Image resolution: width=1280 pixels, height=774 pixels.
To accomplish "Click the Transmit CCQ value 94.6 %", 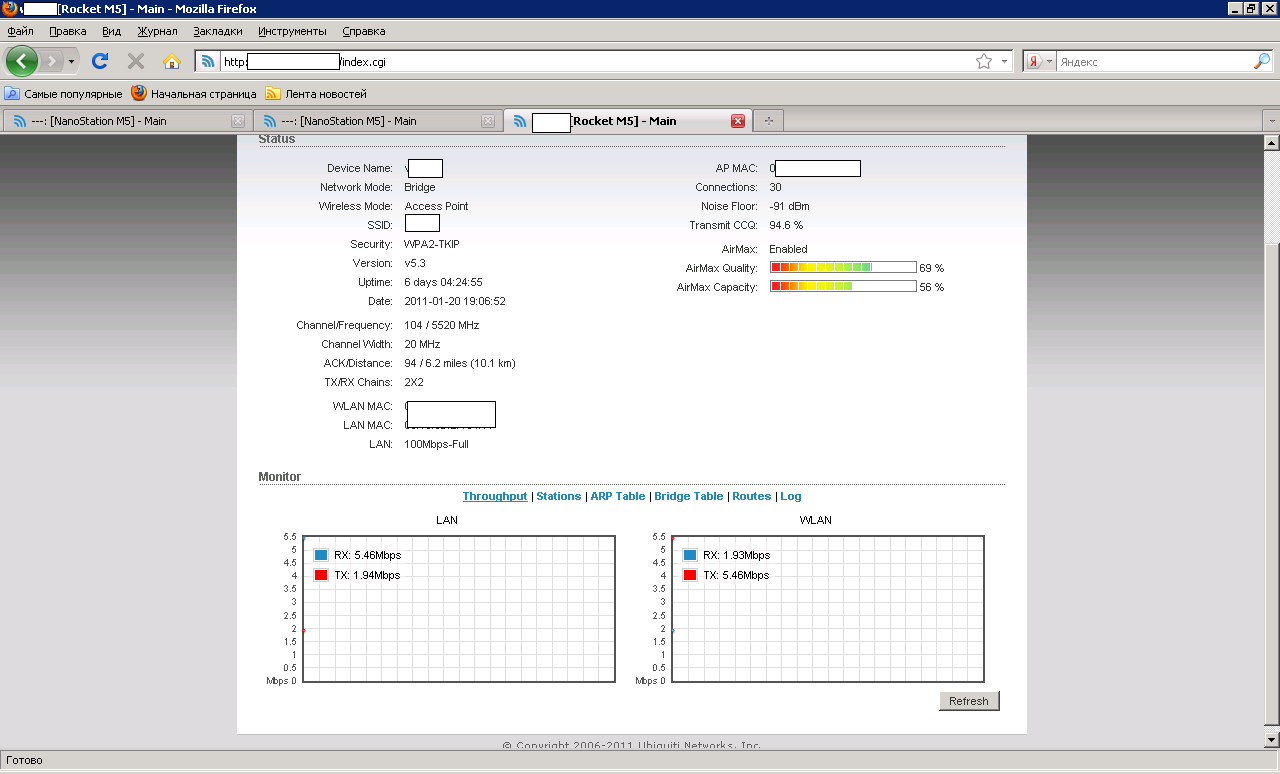I will point(786,225).
